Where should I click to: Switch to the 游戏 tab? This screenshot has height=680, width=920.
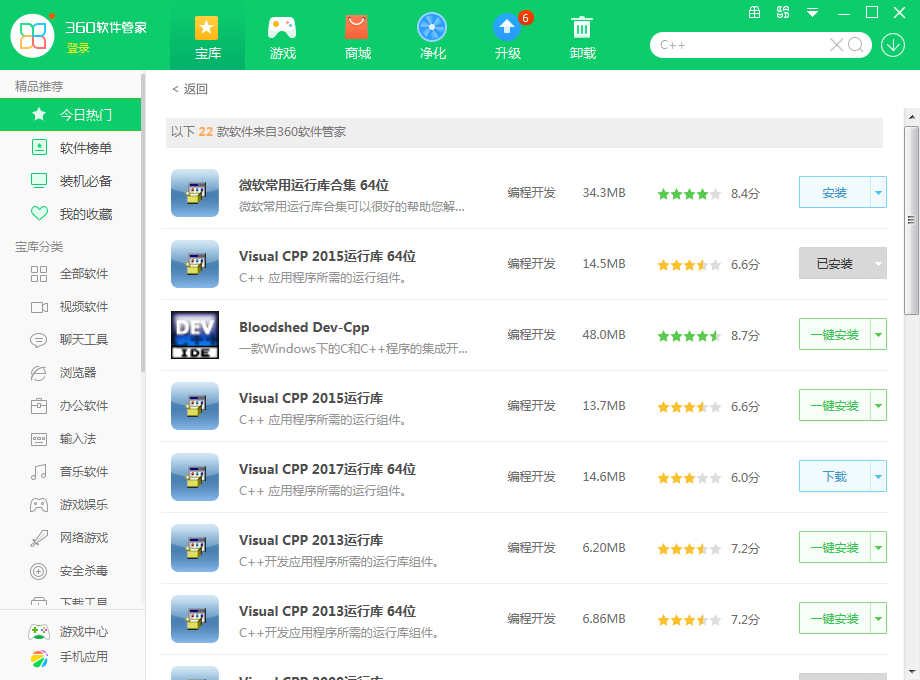[x=282, y=37]
